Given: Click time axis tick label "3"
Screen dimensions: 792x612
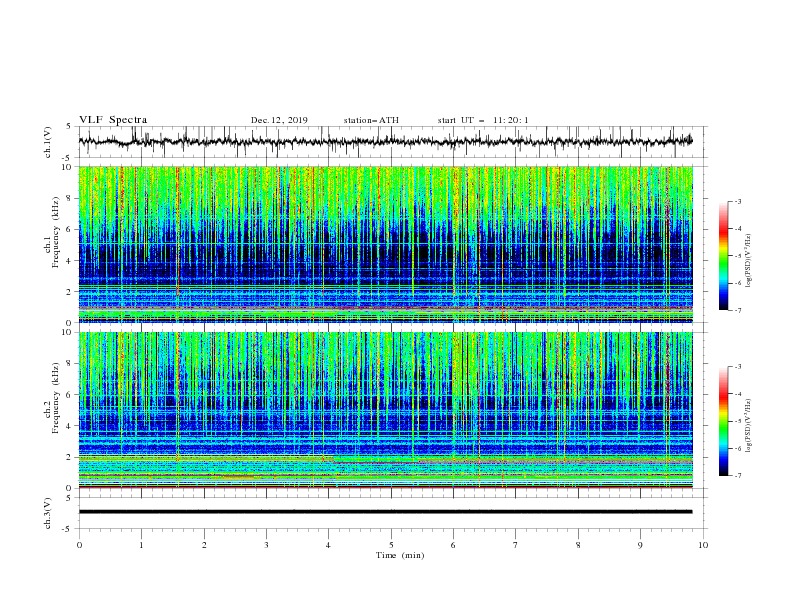Looking at the screenshot, I should click(266, 545).
